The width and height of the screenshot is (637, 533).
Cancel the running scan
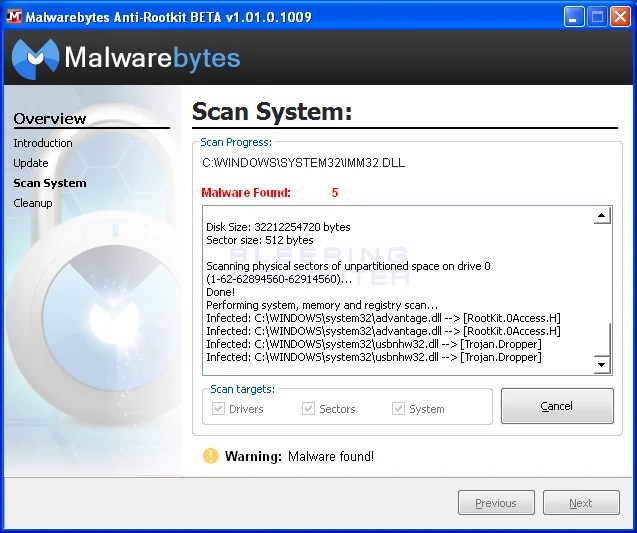[557, 406]
